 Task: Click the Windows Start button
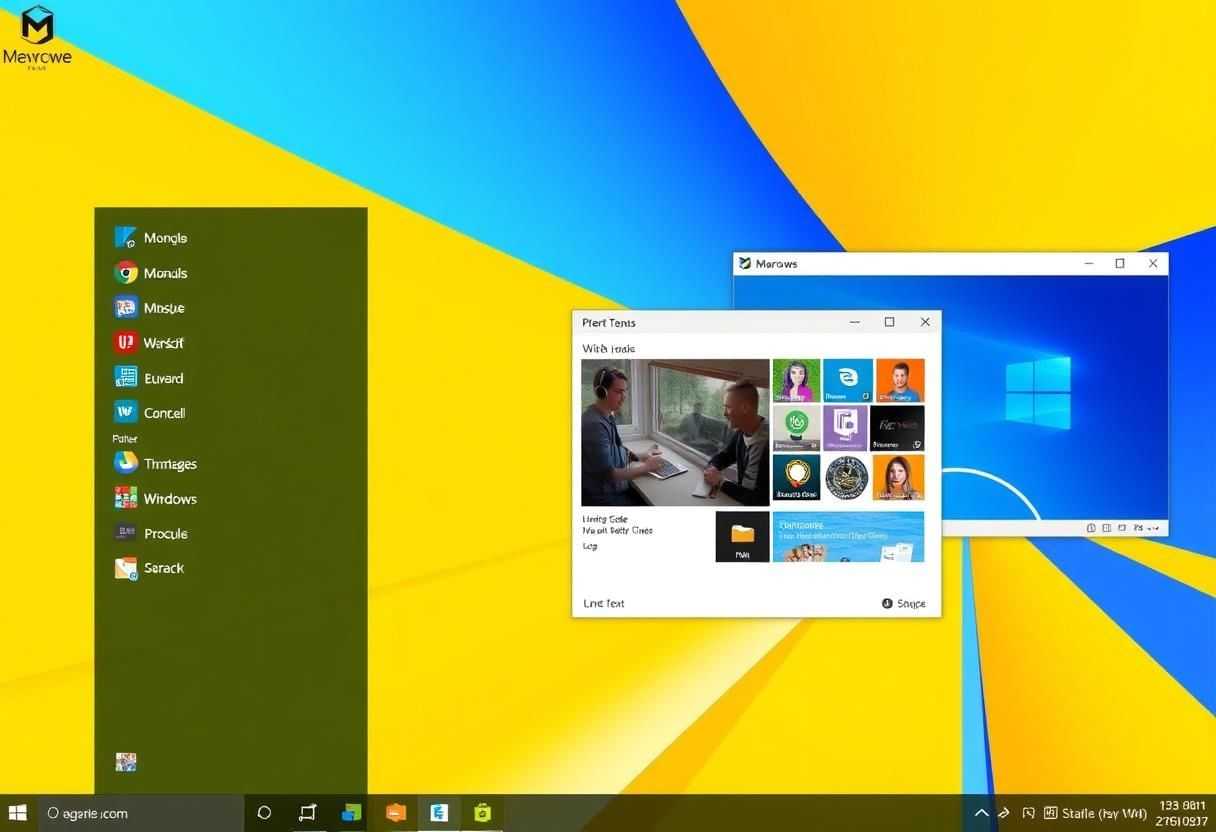(17, 813)
